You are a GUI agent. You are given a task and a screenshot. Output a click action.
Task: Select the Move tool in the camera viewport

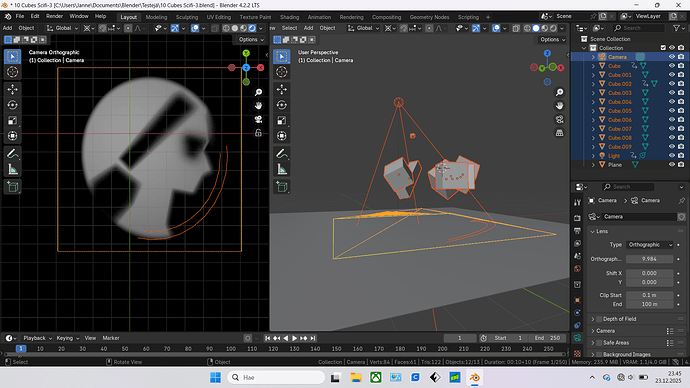coord(12,89)
